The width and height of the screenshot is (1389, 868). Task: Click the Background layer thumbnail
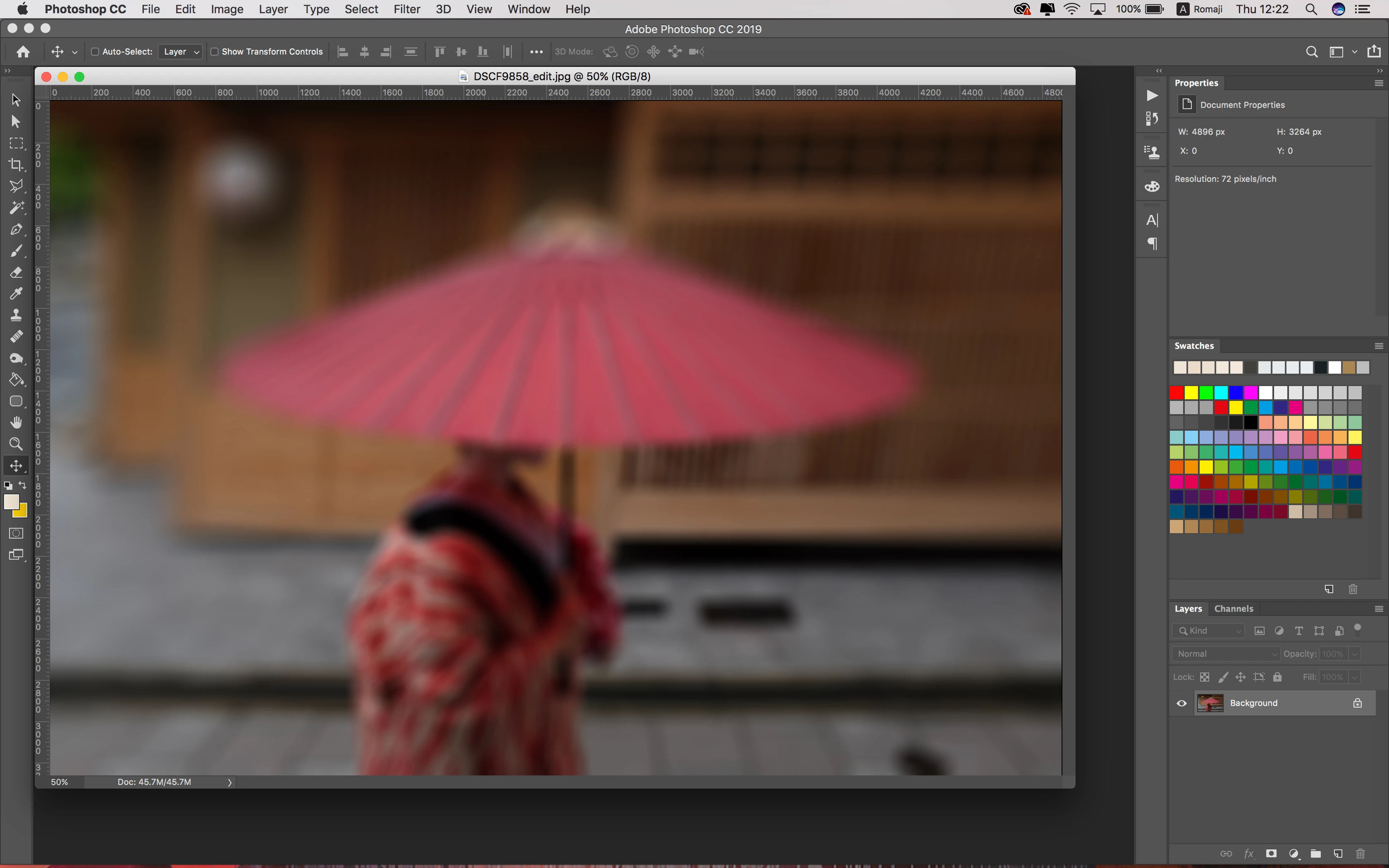[x=1210, y=703]
